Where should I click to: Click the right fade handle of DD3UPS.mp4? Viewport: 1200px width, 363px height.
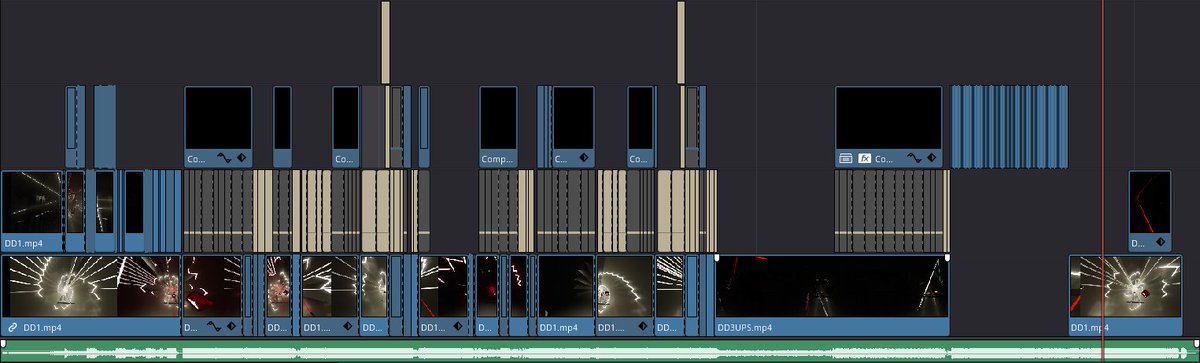coord(947,258)
